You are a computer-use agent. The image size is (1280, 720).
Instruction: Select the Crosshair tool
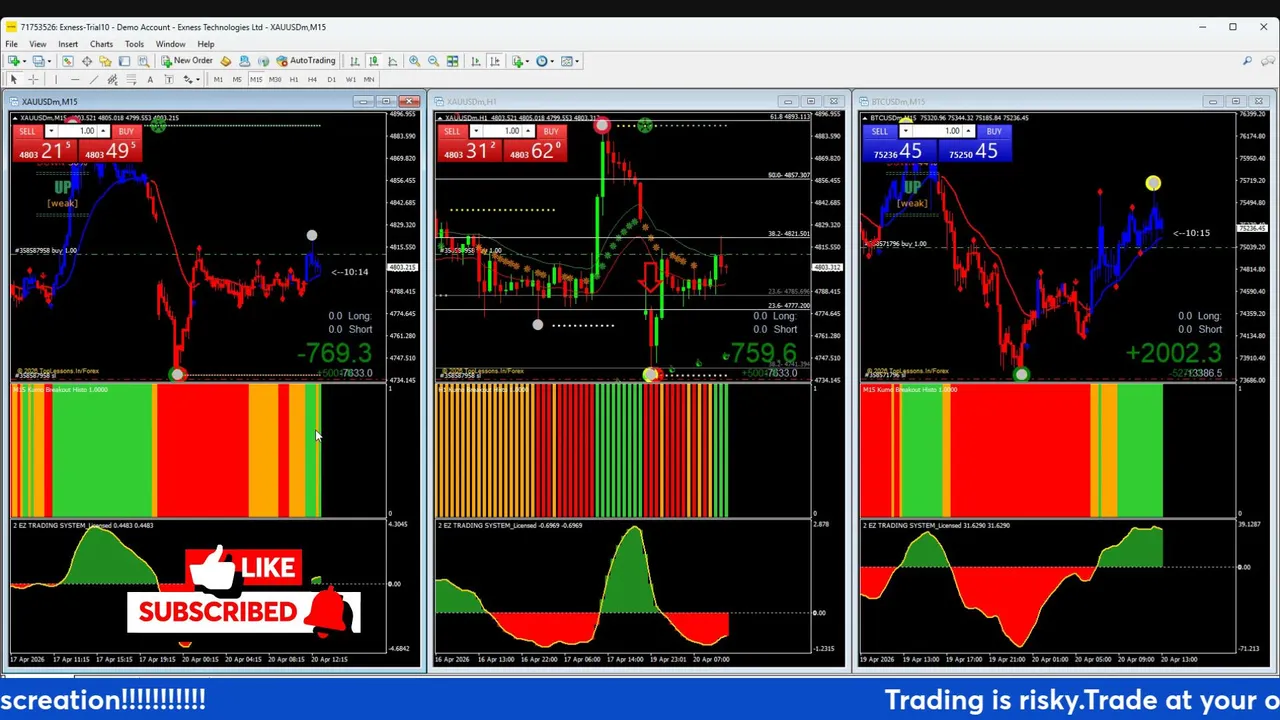33,80
